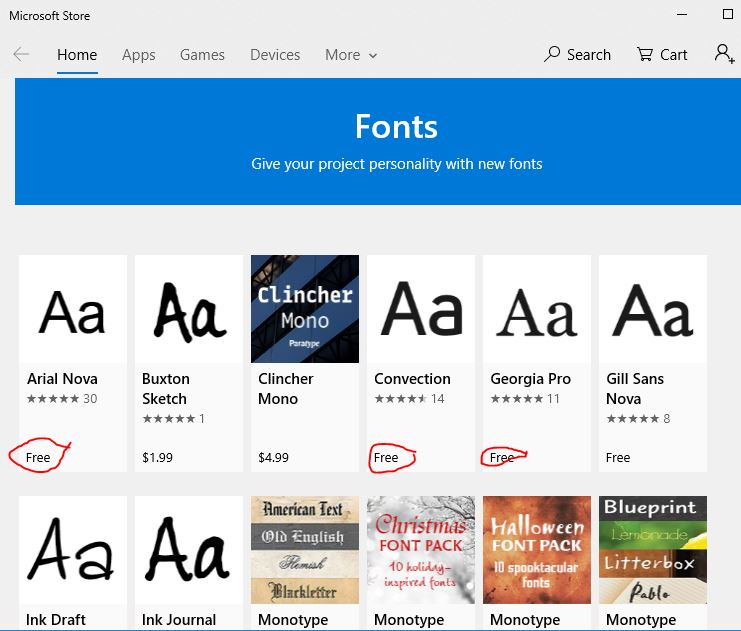The height and width of the screenshot is (631, 741).
Task: Click the Georgia Pro title text
Action: point(531,379)
